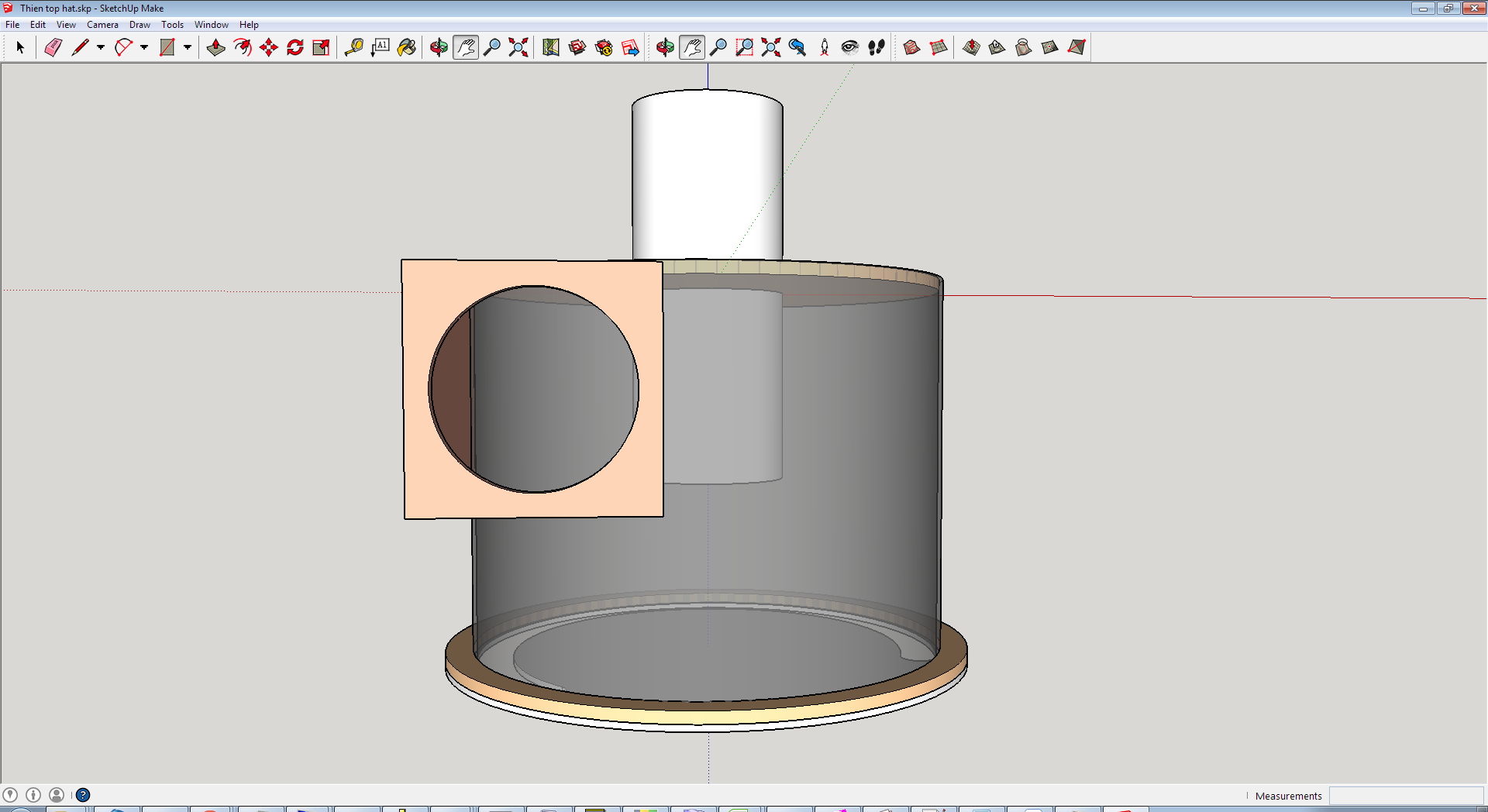The image size is (1488, 812).
Task: Expand the Line tool dropdown arrow
Action: click(101, 47)
